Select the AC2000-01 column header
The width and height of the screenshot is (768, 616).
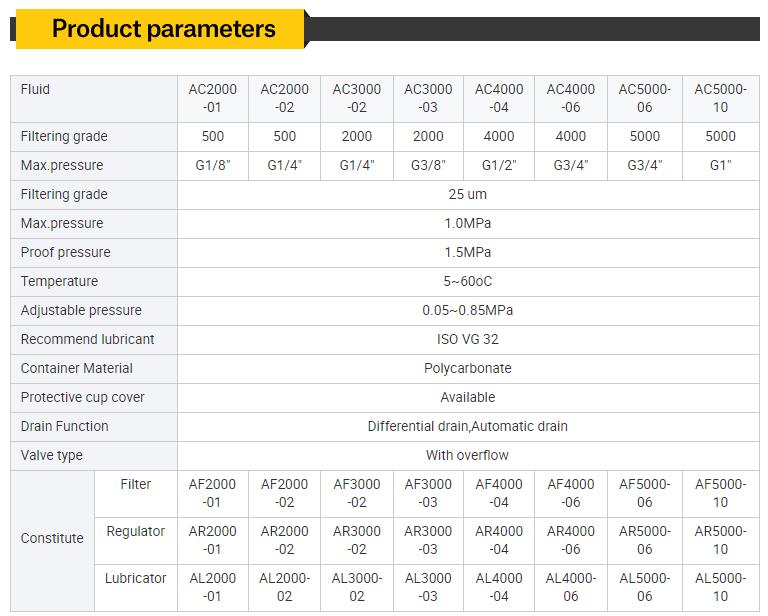(213, 98)
